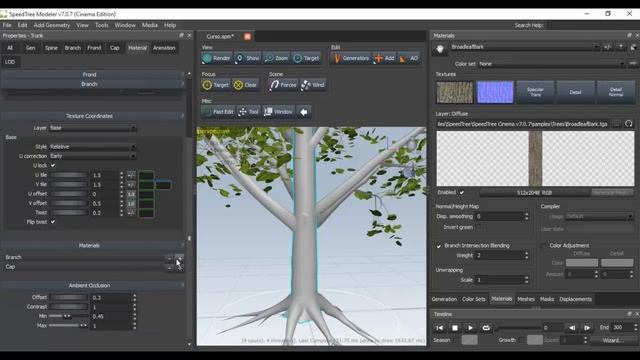This screenshot has width=640, height=360.
Task: Click the Render view button
Action: 217,58
